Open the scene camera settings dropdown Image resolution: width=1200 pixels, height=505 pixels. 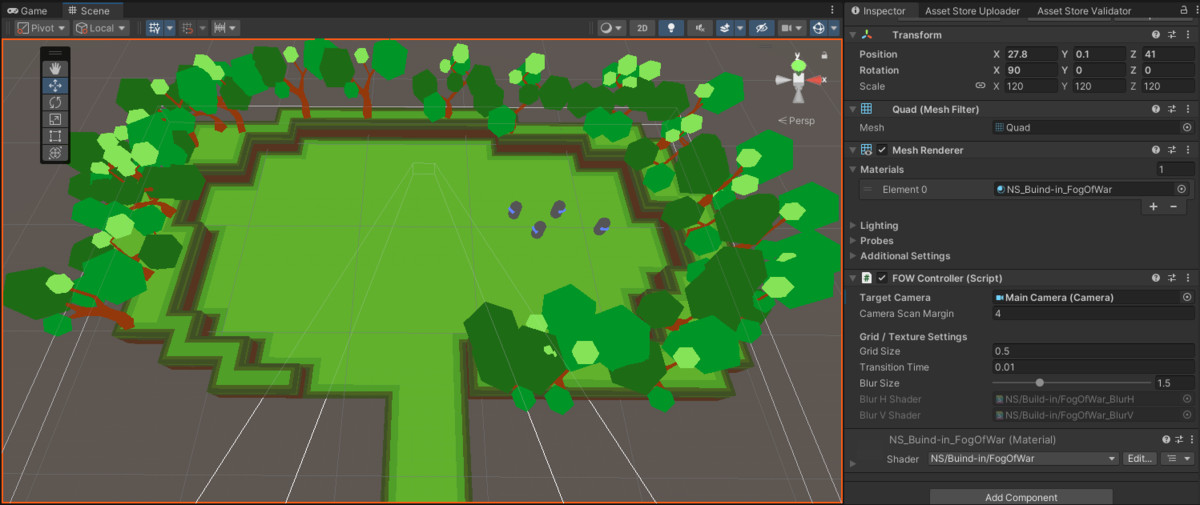point(792,28)
